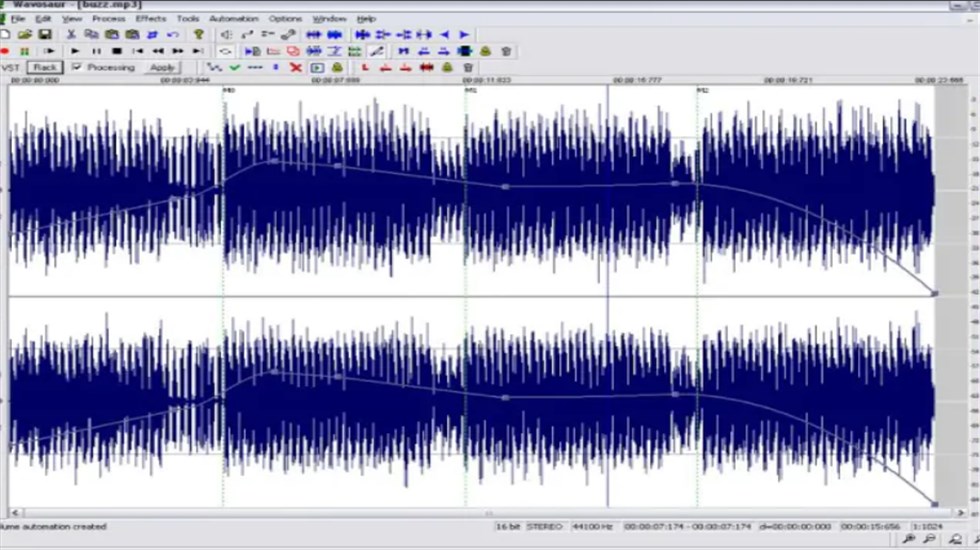Click the Open file folder icon
Screen dimensions: 980x550
pyautogui.click(x=25, y=34)
